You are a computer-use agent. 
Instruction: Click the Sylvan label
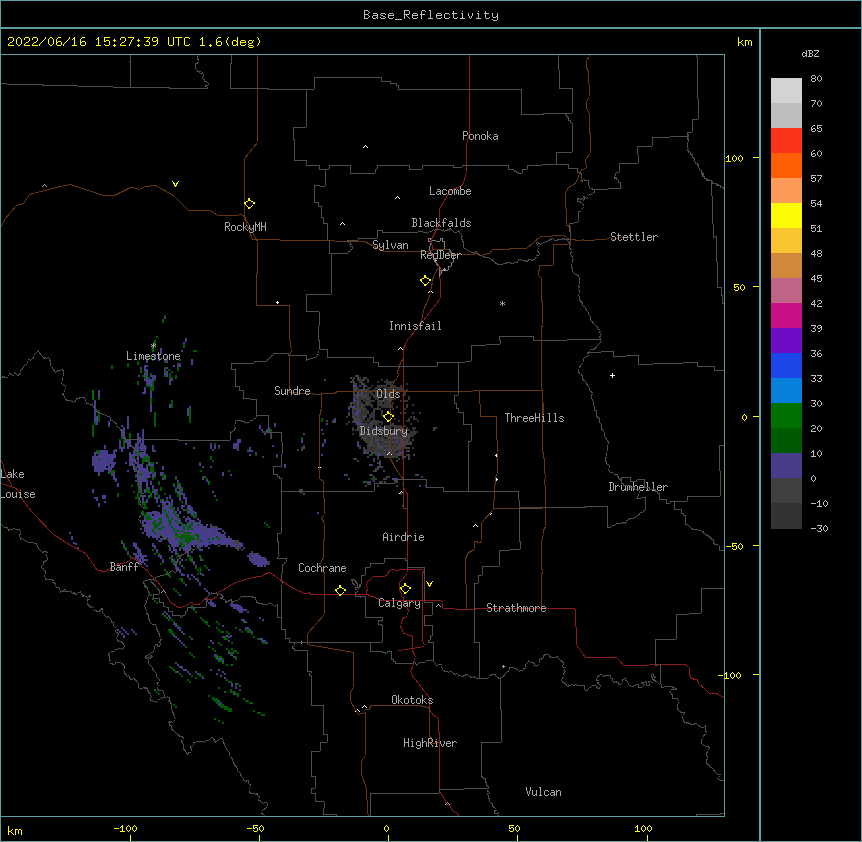pos(390,245)
